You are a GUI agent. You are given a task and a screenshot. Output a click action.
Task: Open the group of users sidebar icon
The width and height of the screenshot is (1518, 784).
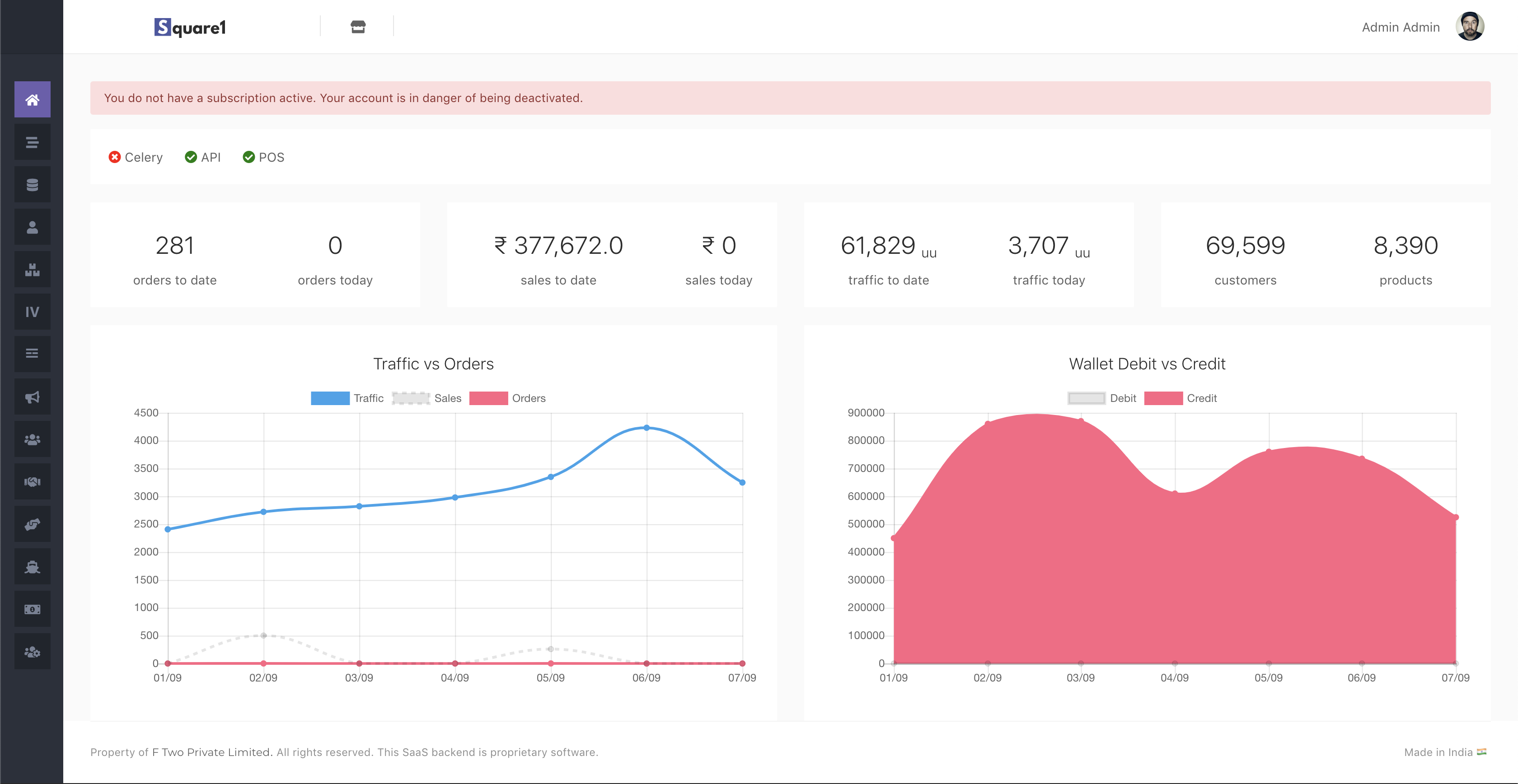pos(33,439)
